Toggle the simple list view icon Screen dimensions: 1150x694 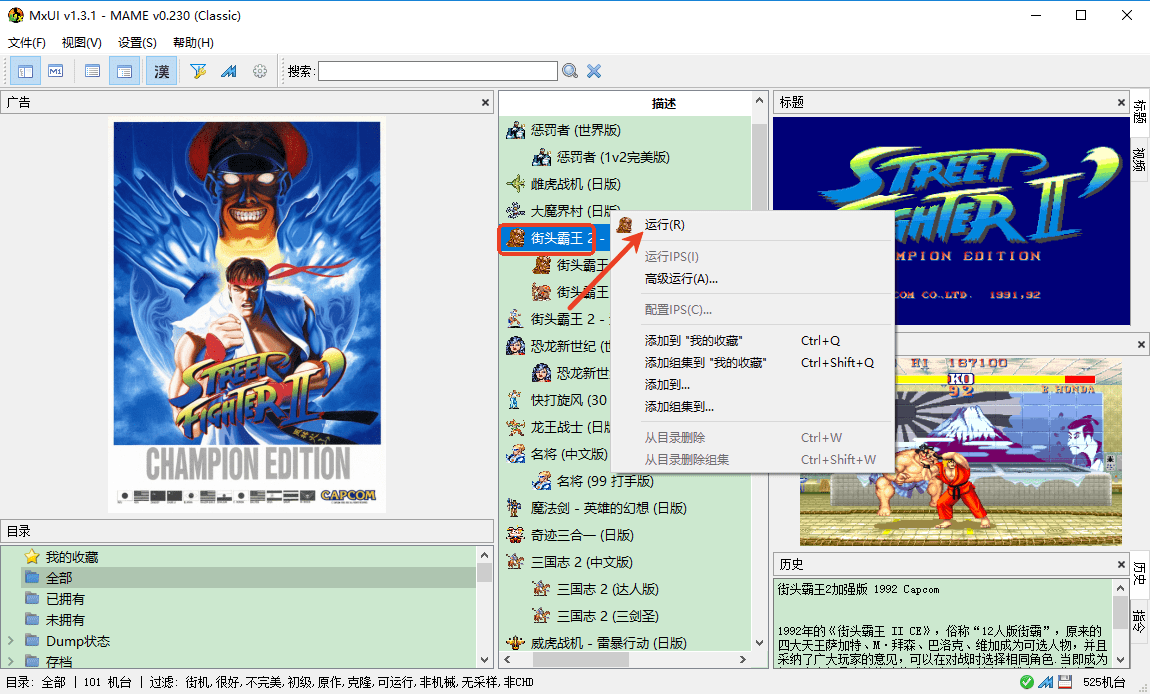click(x=91, y=70)
